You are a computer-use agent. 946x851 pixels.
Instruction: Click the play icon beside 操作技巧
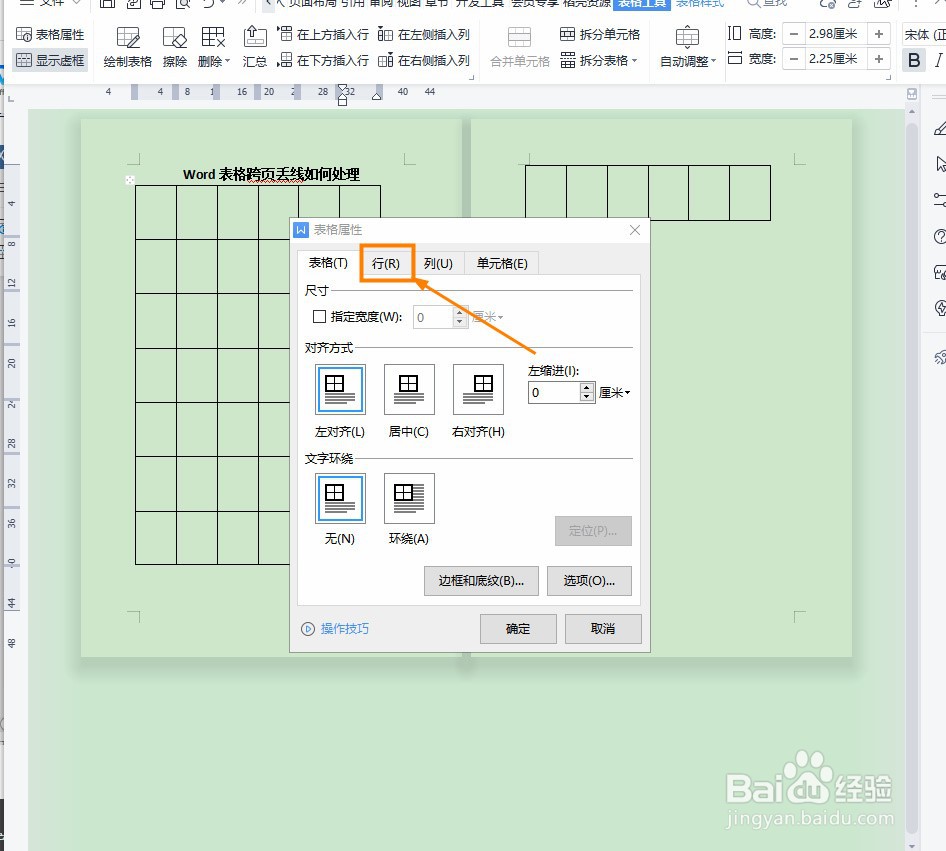(308, 629)
